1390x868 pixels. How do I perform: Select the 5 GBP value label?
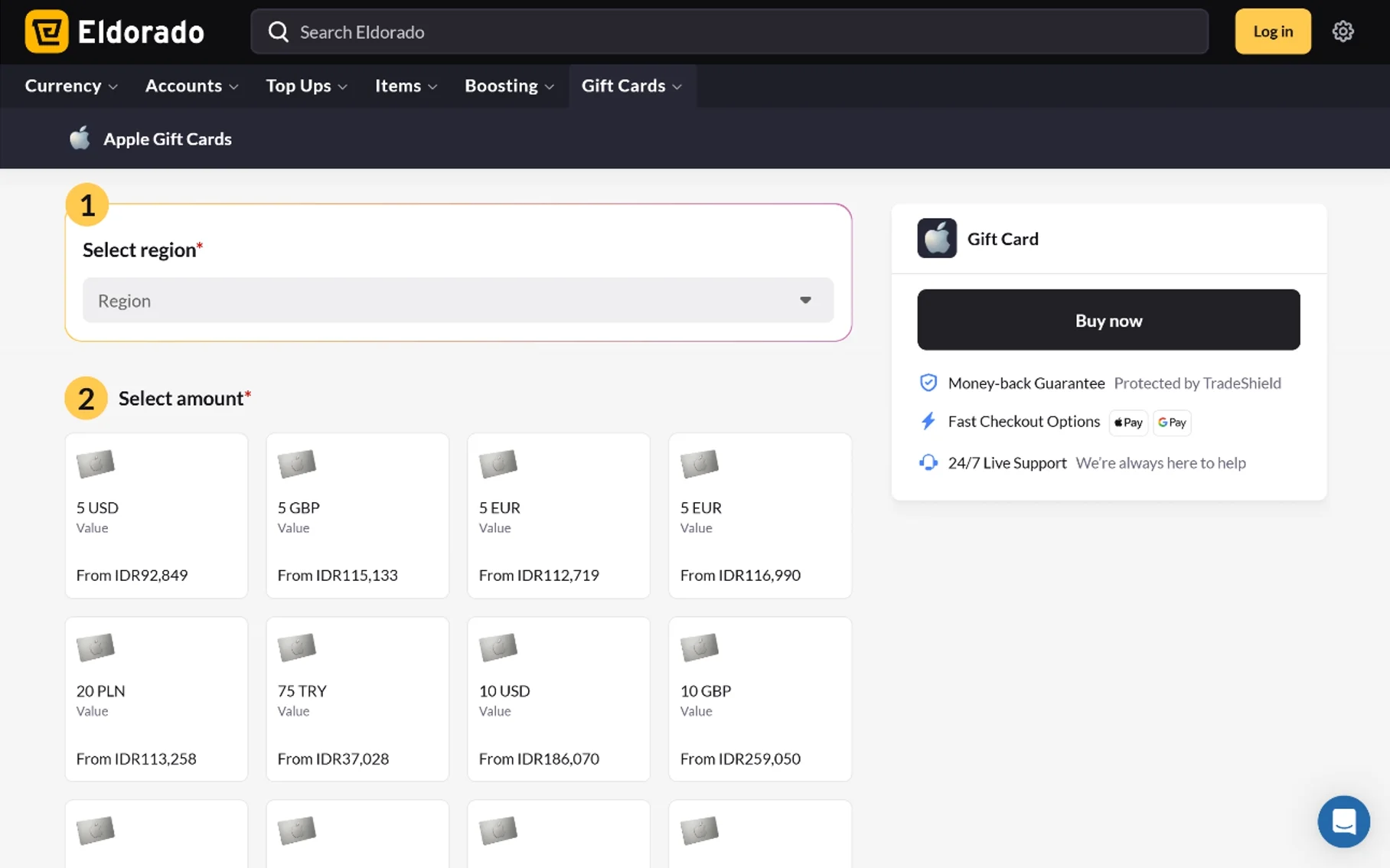coord(299,507)
